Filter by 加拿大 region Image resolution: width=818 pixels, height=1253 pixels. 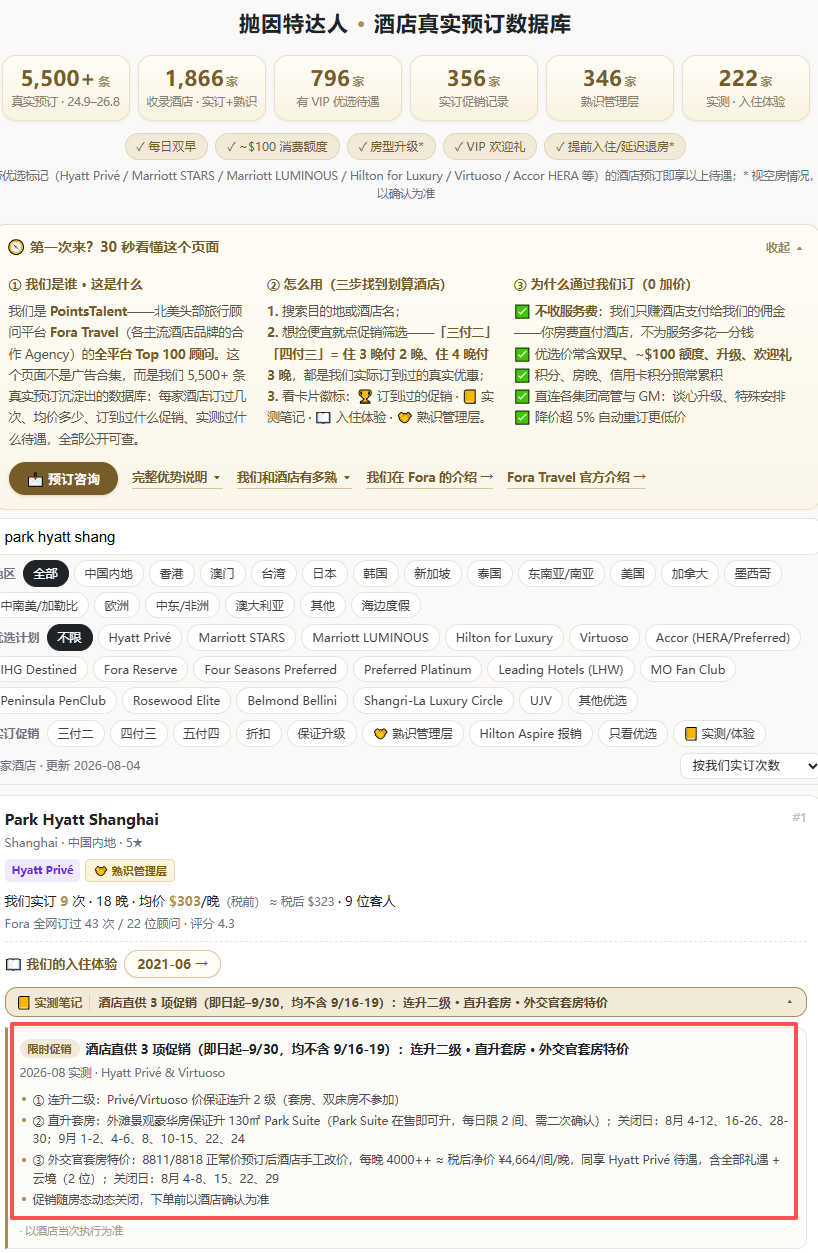coord(690,574)
